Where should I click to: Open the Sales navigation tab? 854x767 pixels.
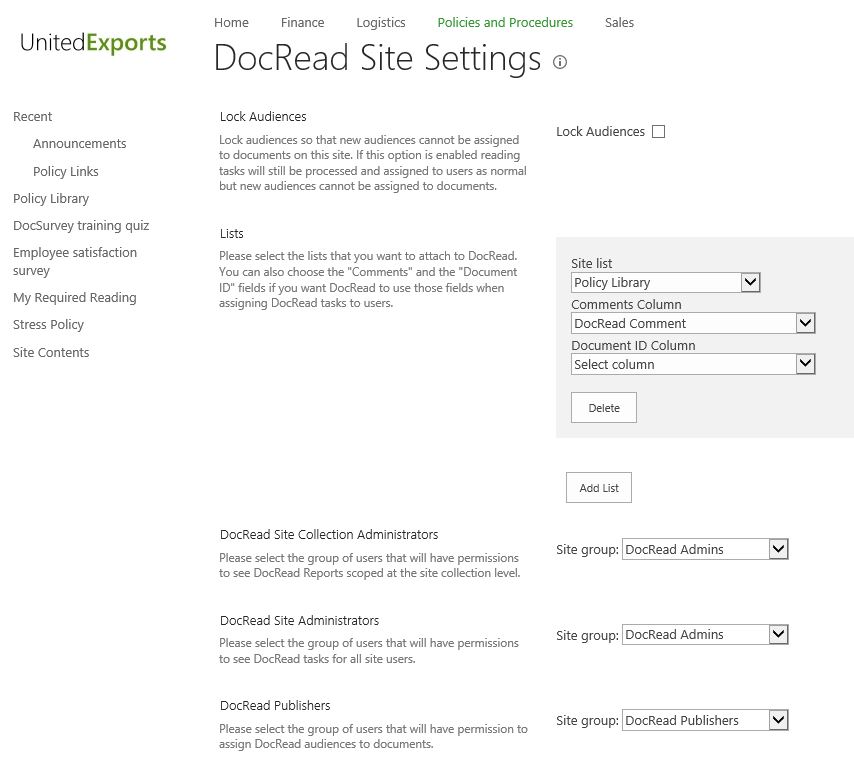619,22
